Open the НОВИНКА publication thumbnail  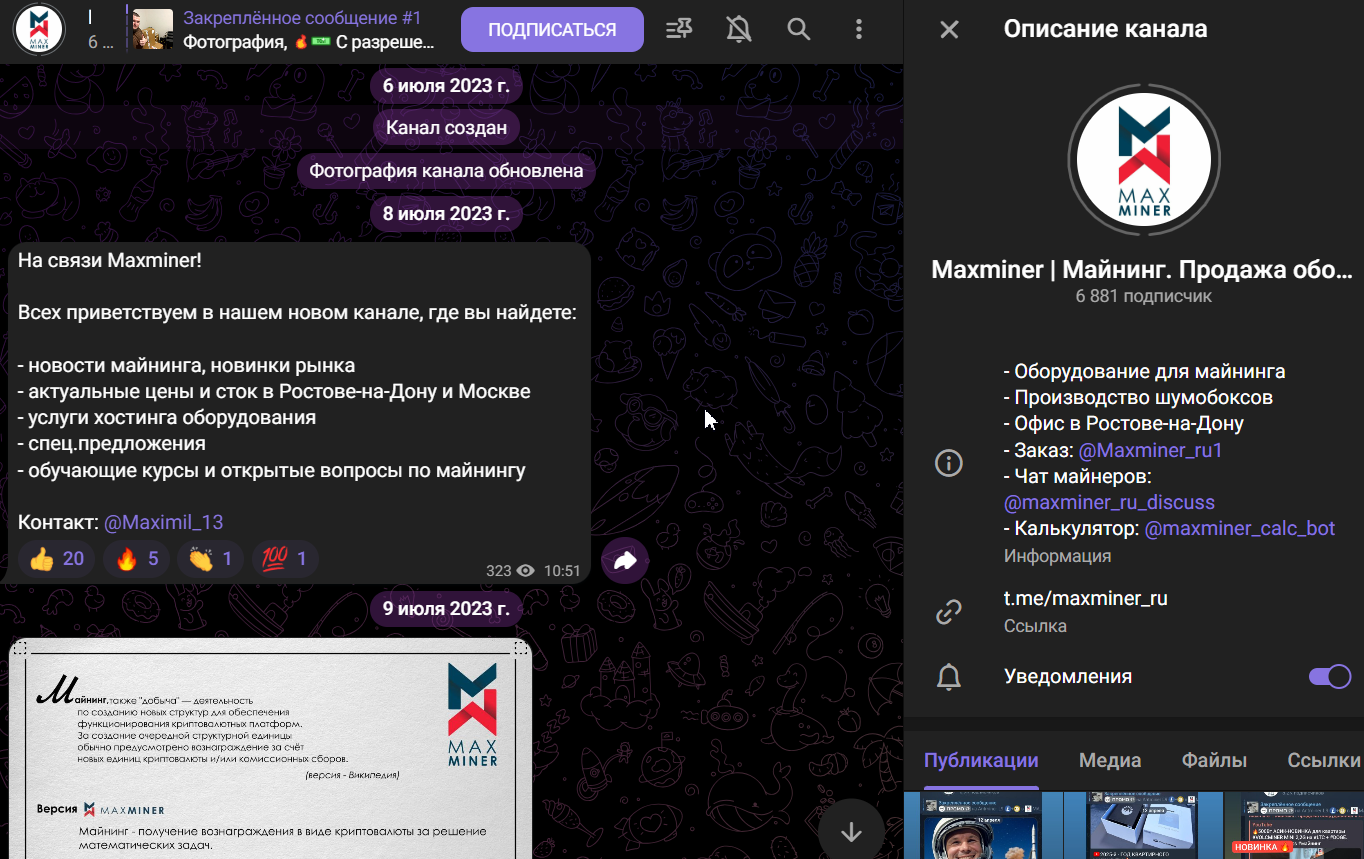1294,825
